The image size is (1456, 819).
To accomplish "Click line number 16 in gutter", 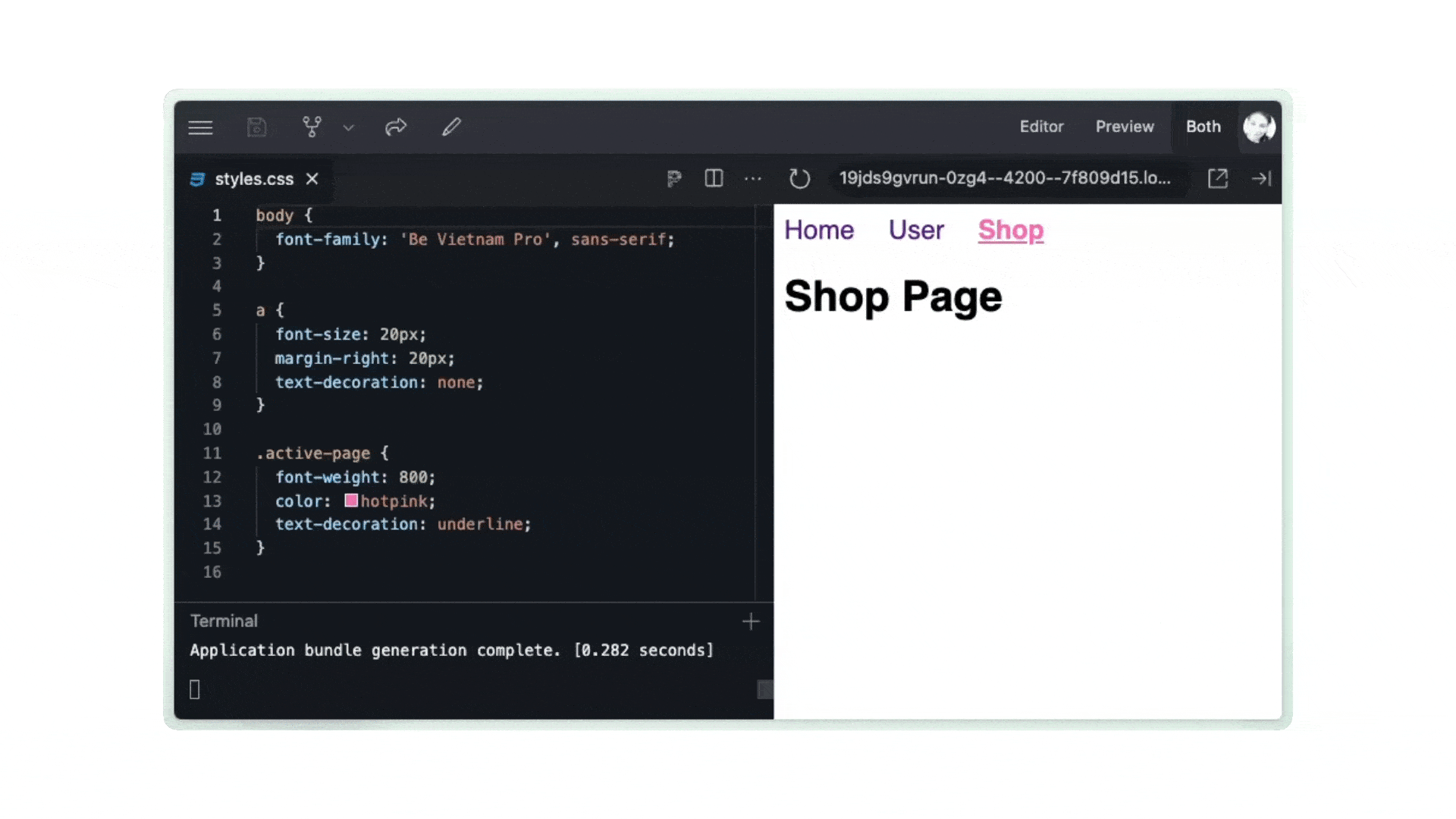I will coord(212,572).
